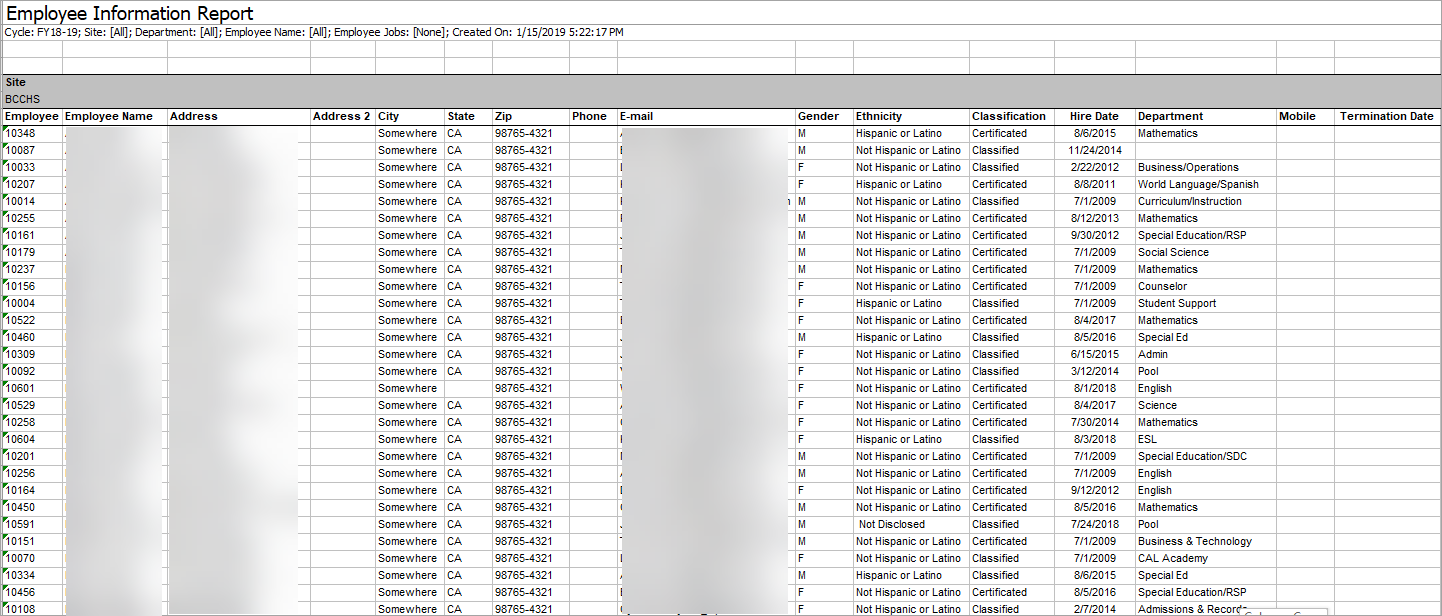Click the Employee Name column header

tap(109, 116)
